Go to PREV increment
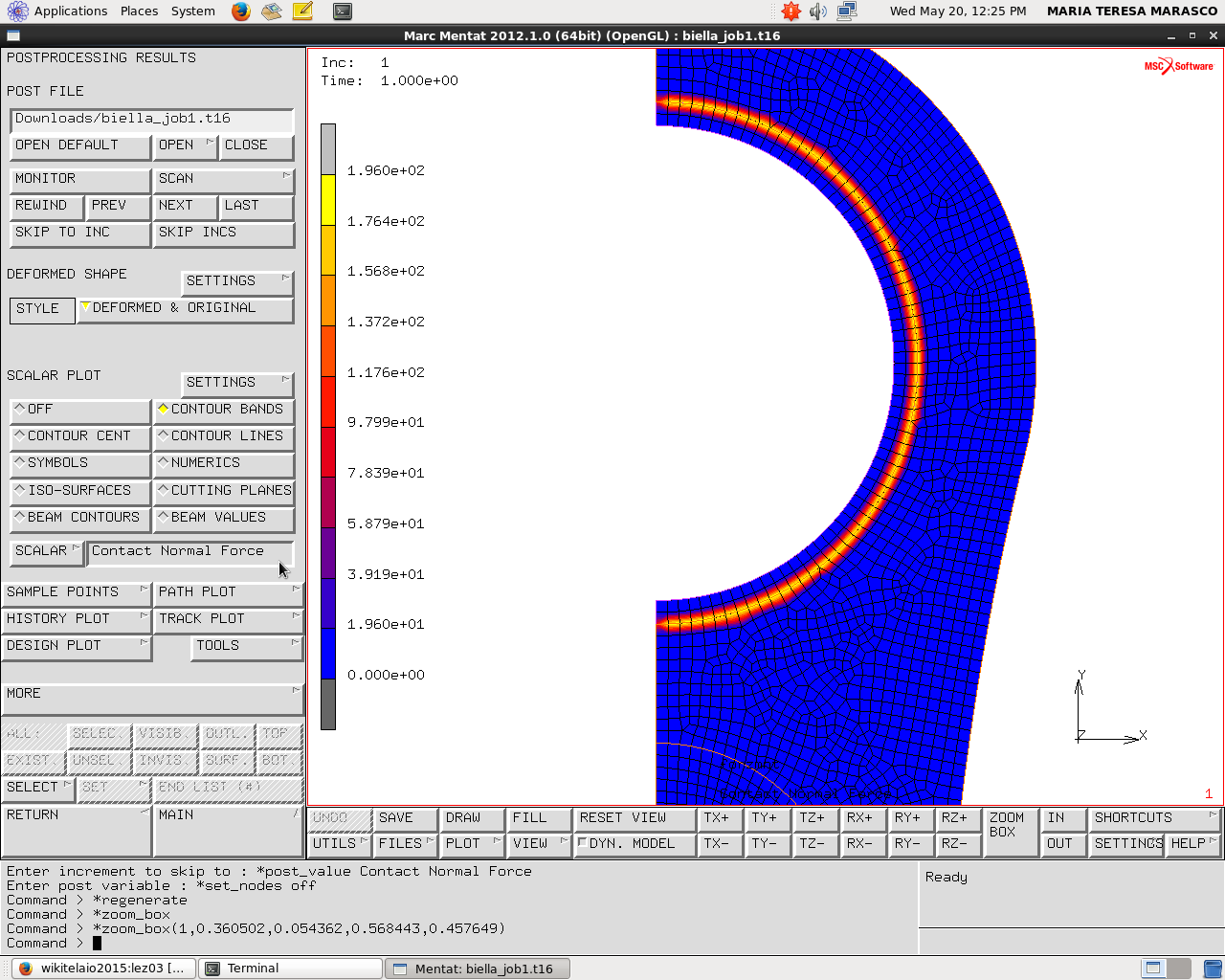 (119, 206)
